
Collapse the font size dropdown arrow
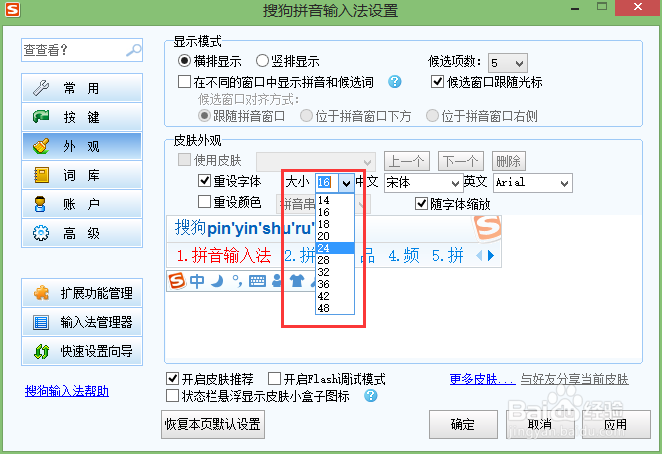click(346, 183)
